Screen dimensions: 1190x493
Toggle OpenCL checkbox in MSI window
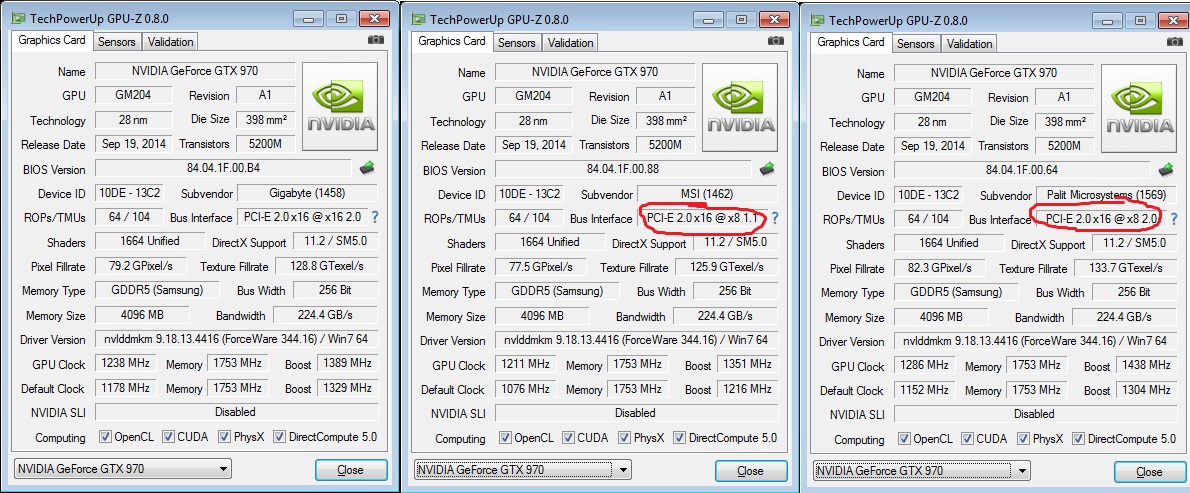pos(505,438)
